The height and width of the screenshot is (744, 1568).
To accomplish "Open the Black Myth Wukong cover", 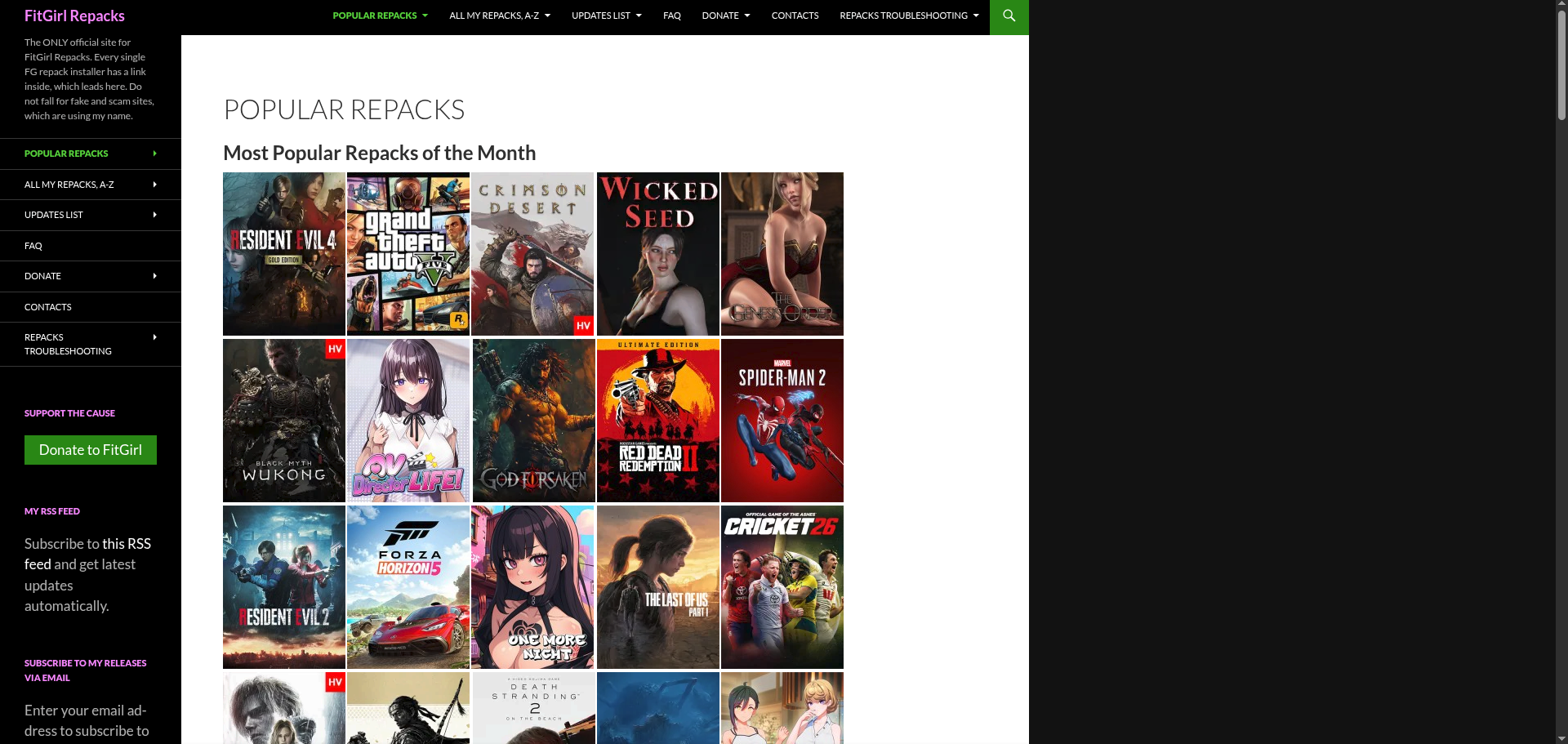I will [x=284, y=421].
